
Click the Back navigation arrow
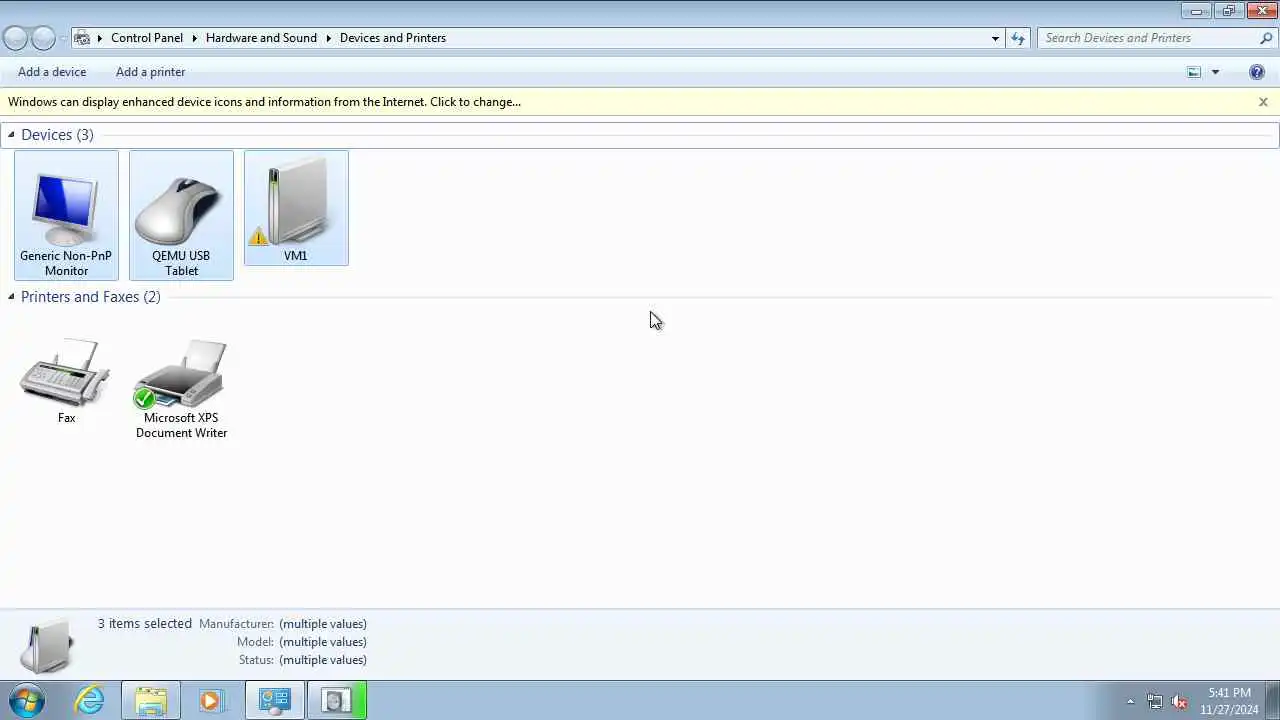pos(15,38)
